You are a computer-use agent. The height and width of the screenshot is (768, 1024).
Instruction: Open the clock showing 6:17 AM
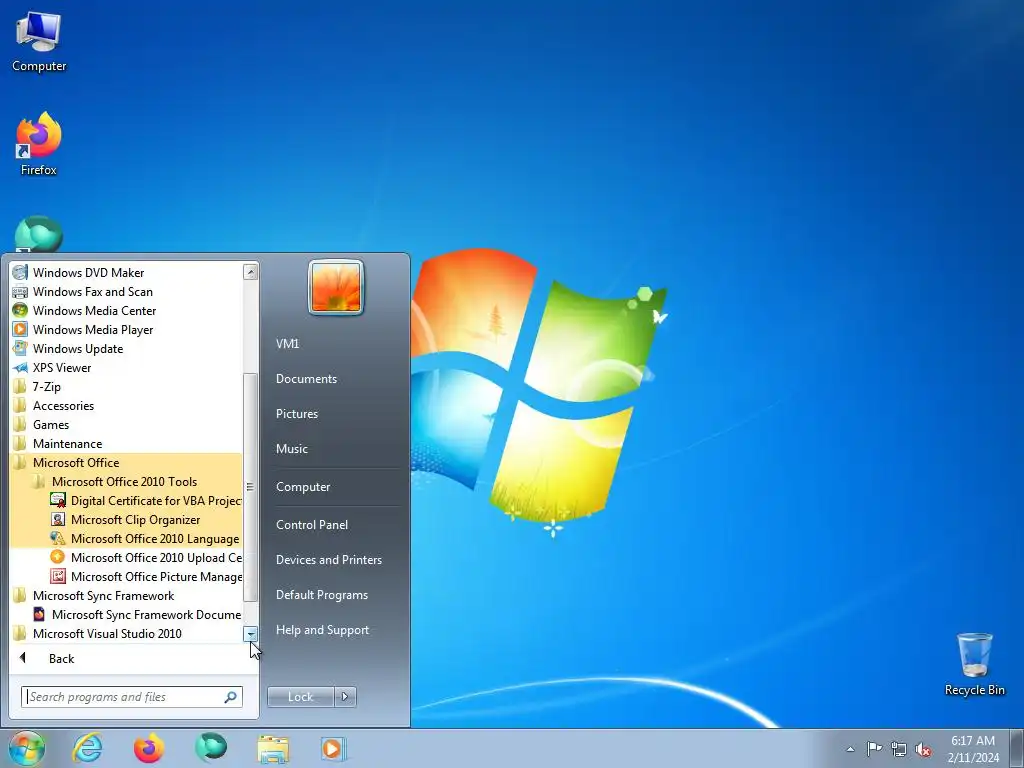pos(973,749)
